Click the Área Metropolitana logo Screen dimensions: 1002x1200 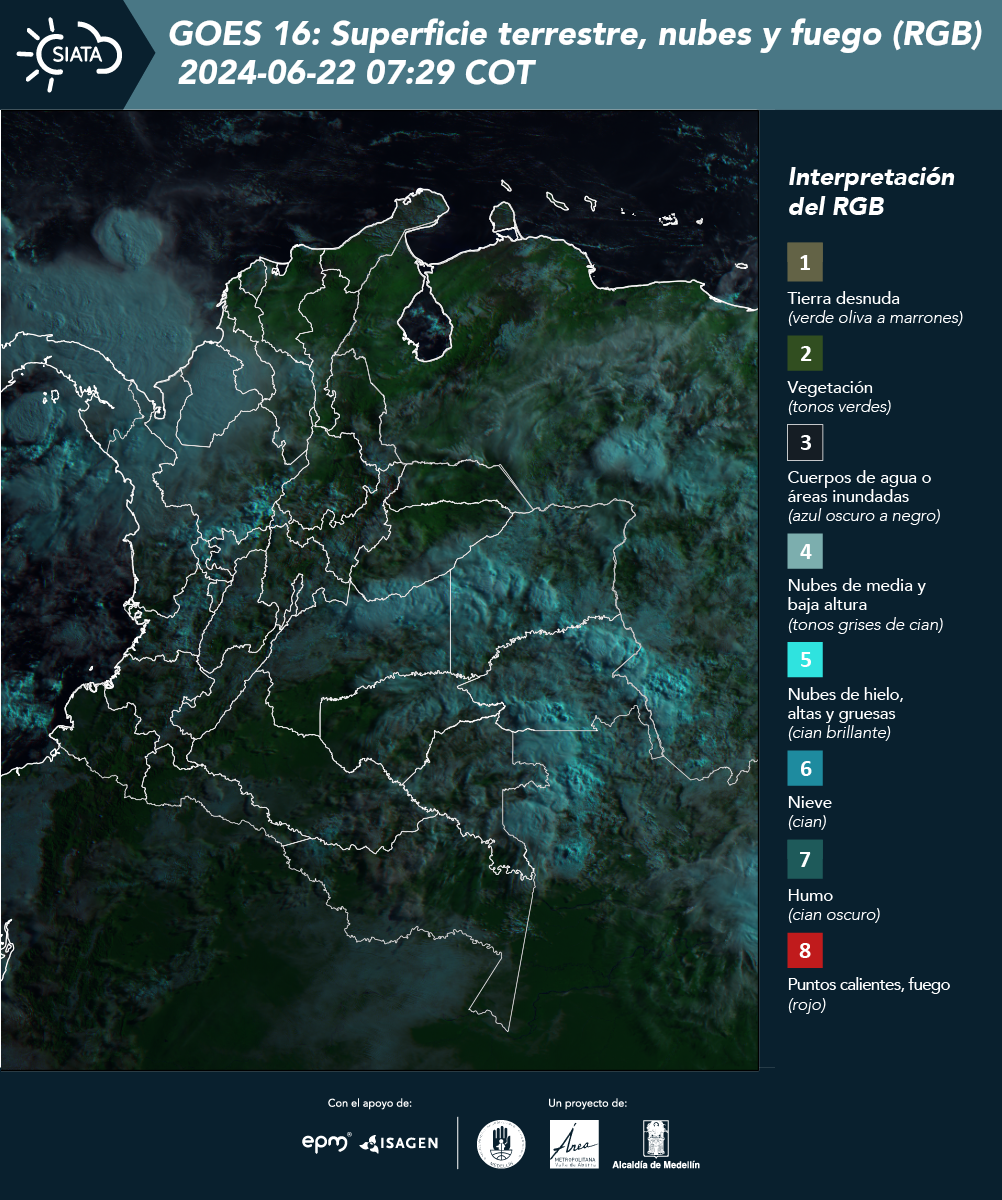point(575,1144)
